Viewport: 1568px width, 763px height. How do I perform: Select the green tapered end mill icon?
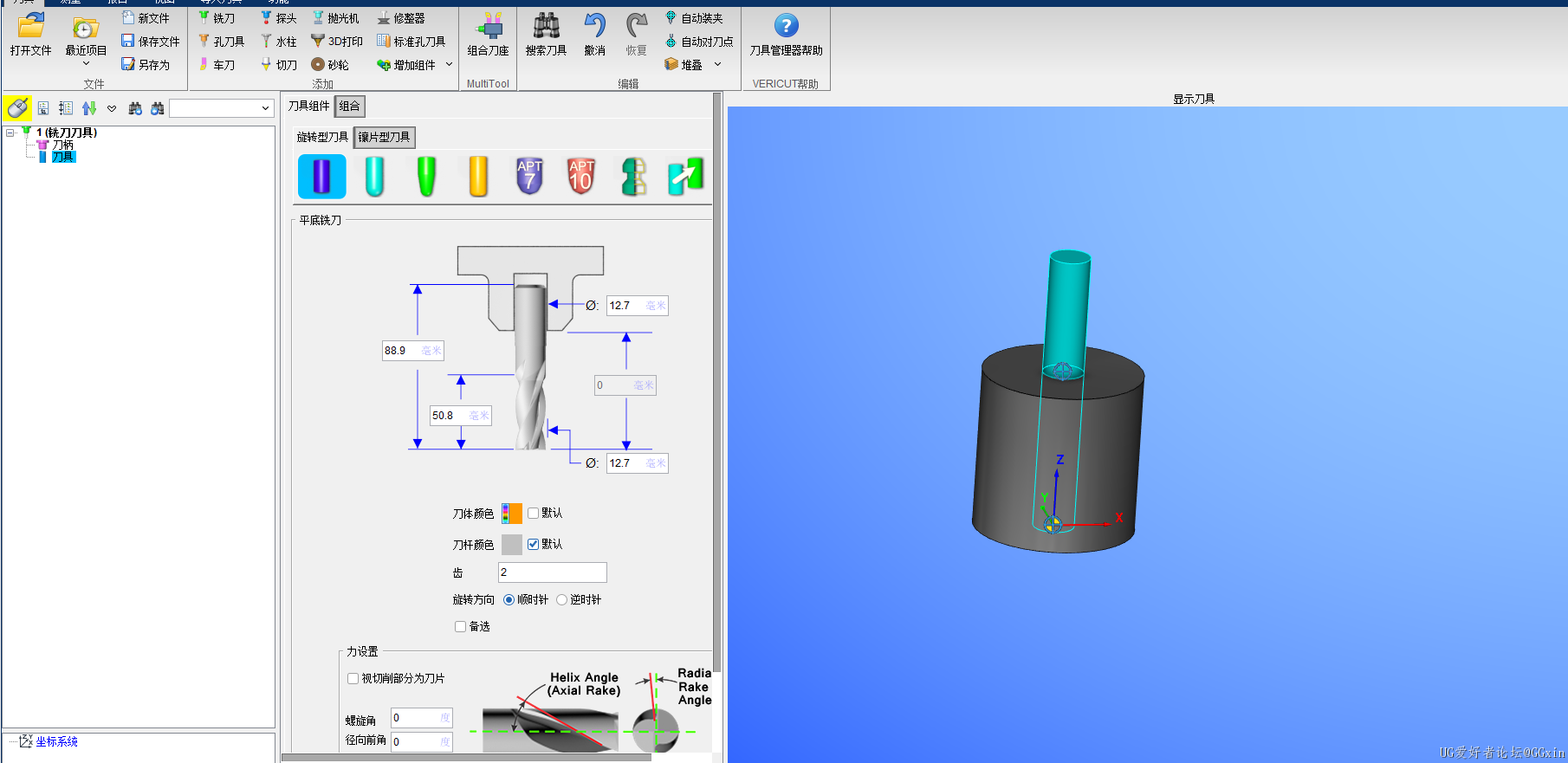pyautogui.click(x=426, y=177)
